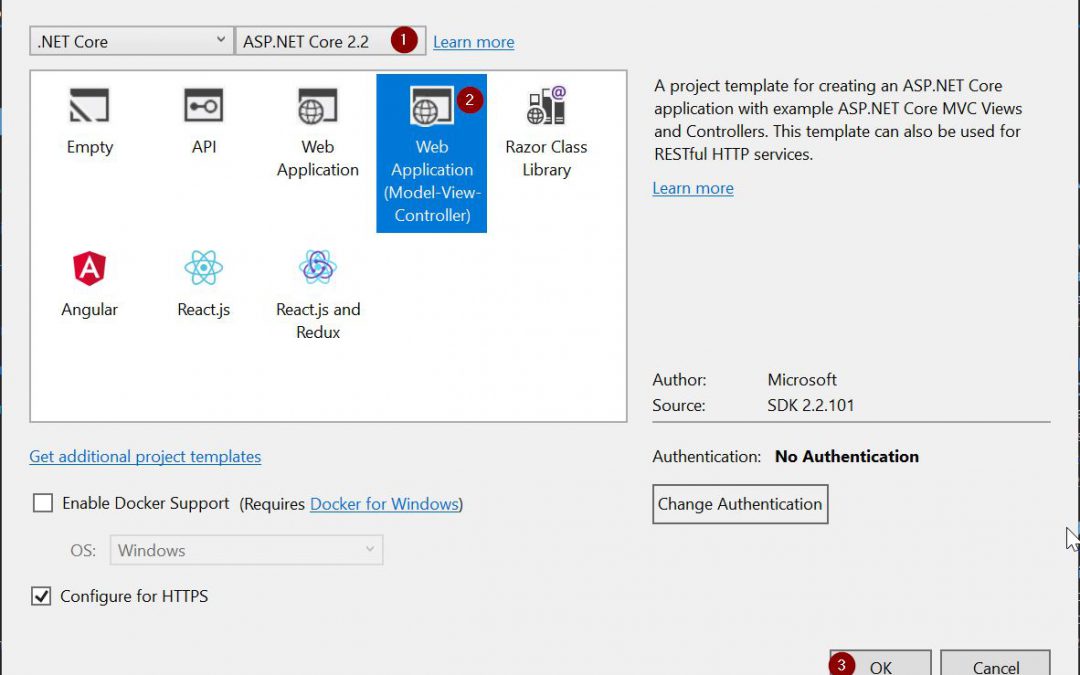Choose the Angular template icon
The image size is (1080, 675).
pos(89,268)
